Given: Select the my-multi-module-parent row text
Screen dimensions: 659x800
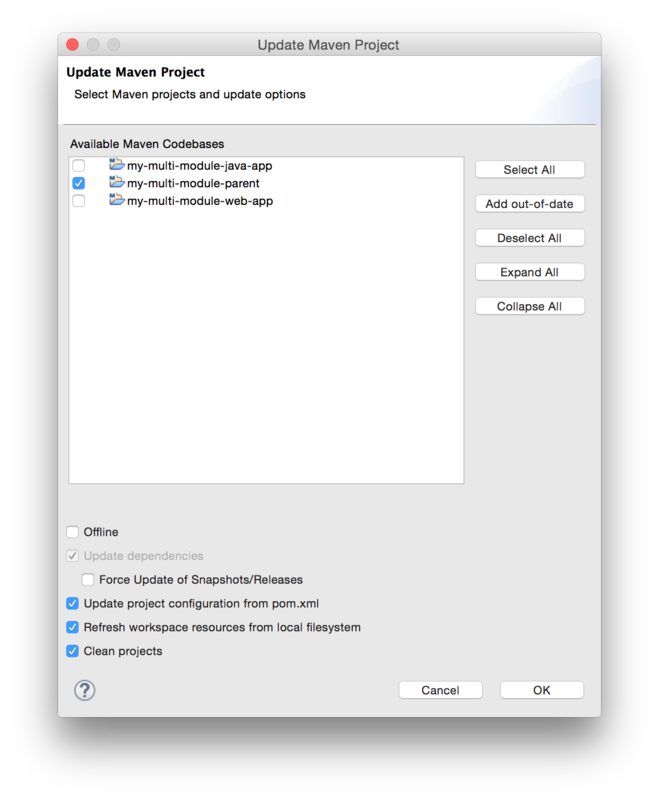Looking at the screenshot, I should click(x=193, y=183).
